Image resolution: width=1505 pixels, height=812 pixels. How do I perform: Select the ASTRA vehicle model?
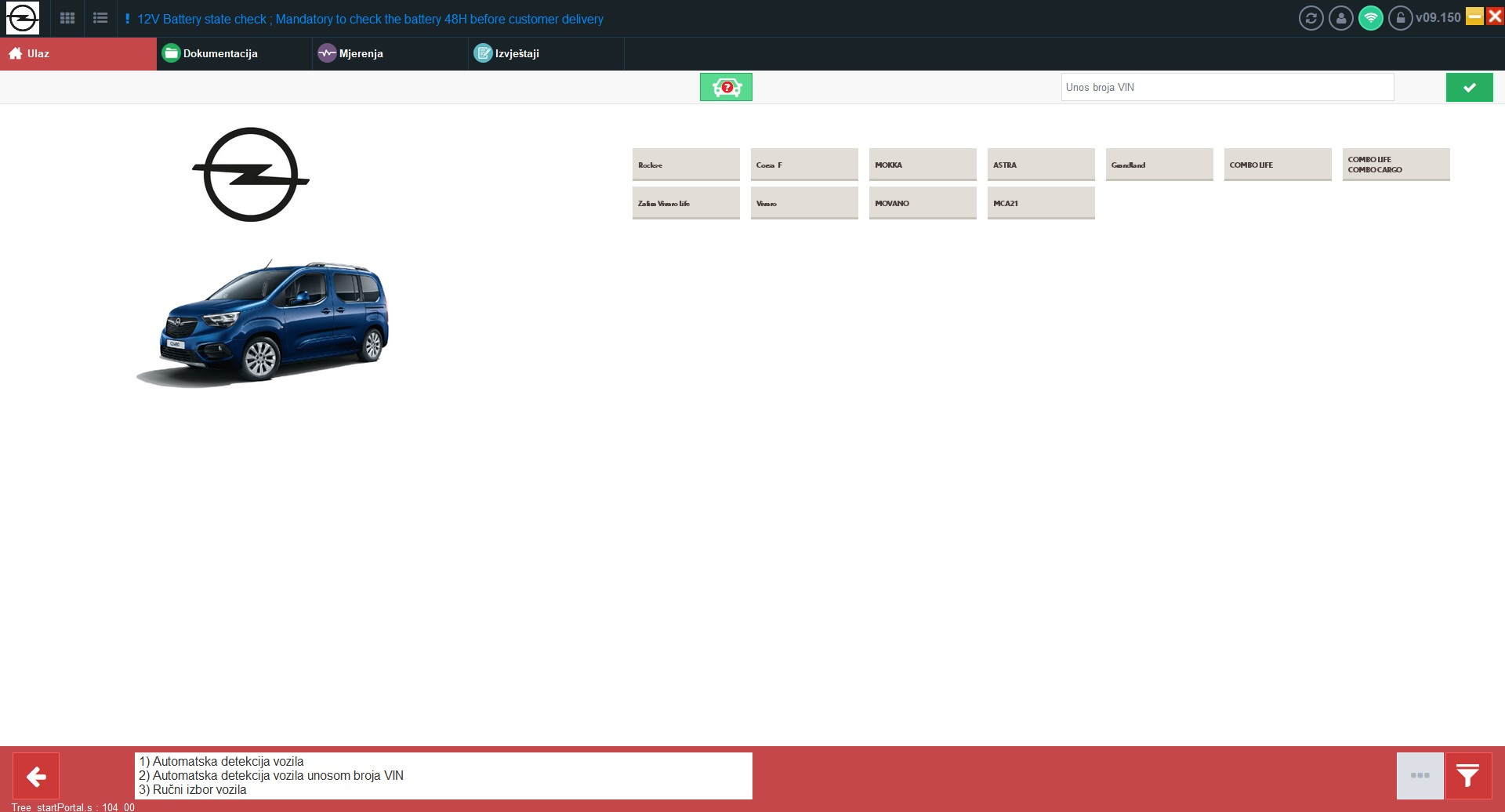(1041, 165)
